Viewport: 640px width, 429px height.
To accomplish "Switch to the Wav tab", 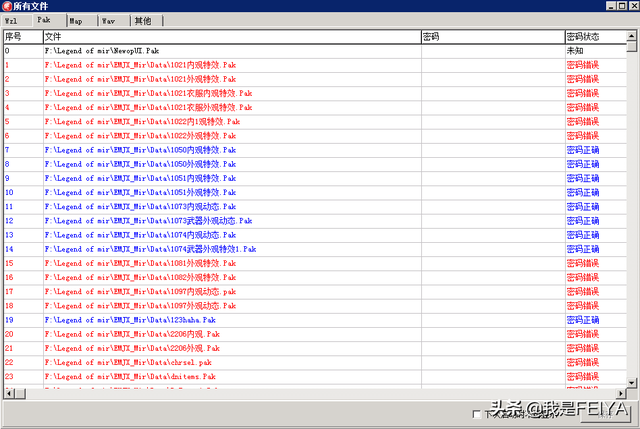I will point(115,21).
